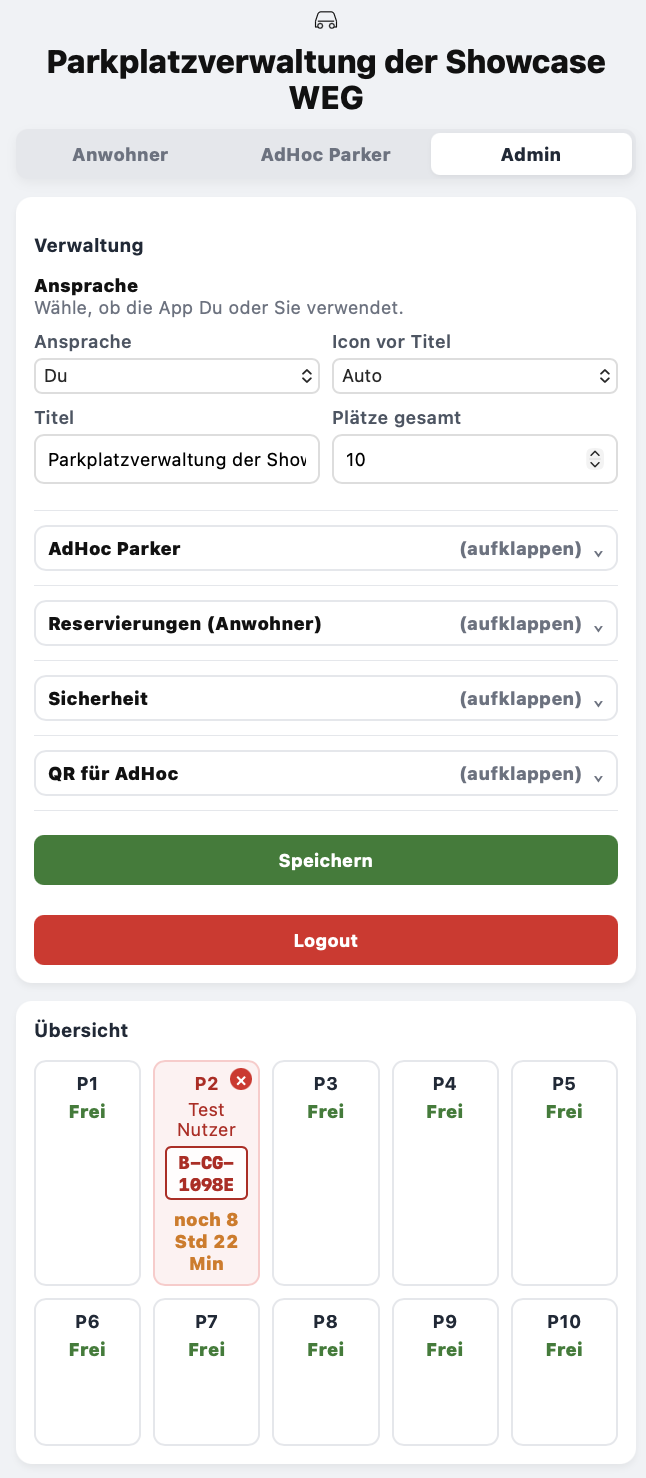Click the remaining time 'noch 8 Std 22 Min'

206,1241
